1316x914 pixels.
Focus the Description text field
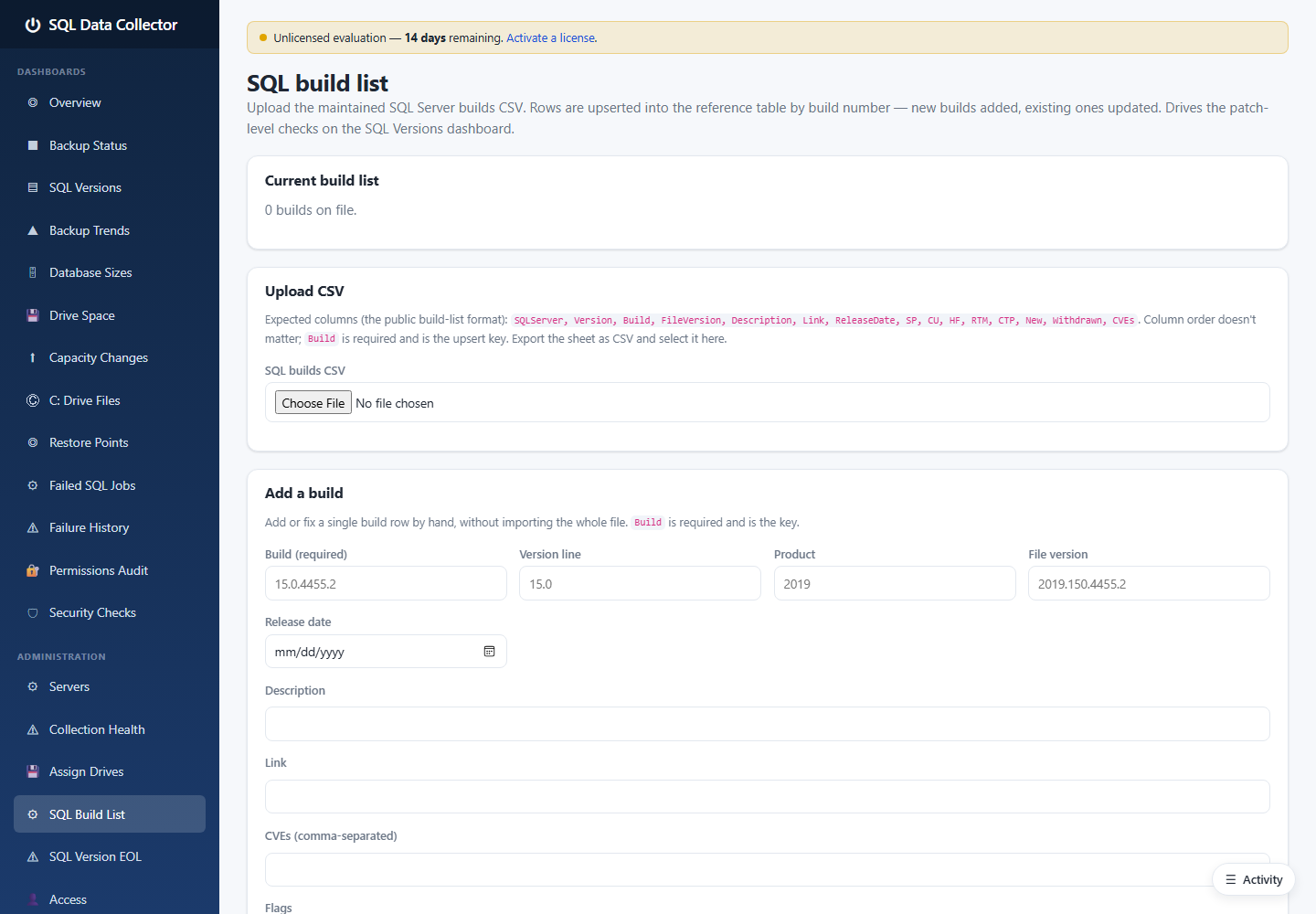768,724
